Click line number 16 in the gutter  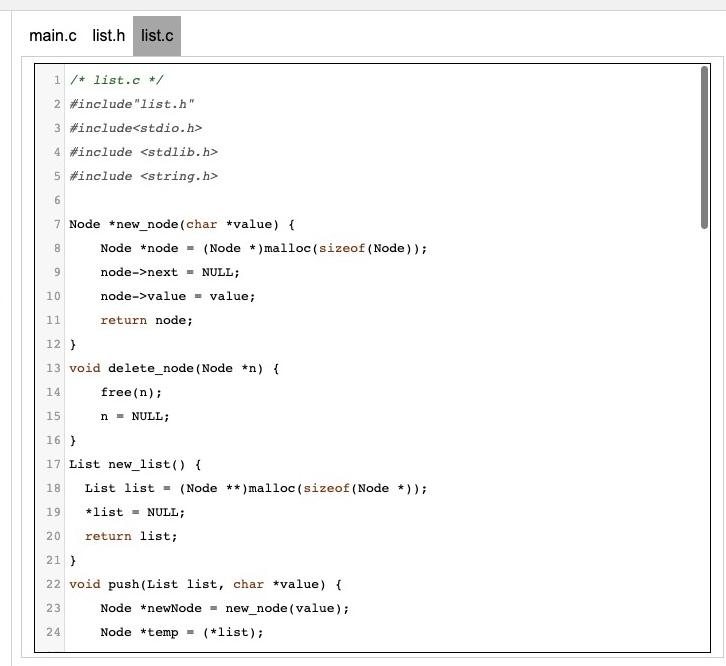click(x=53, y=440)
